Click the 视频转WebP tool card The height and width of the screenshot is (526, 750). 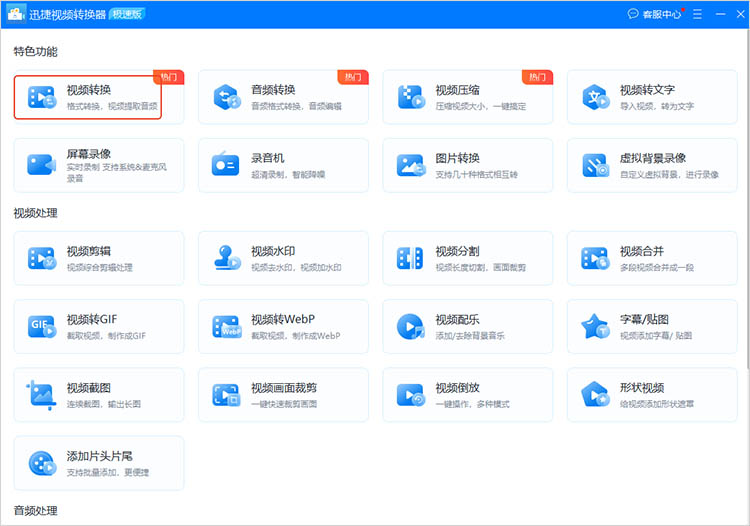[x=283, y=326]
